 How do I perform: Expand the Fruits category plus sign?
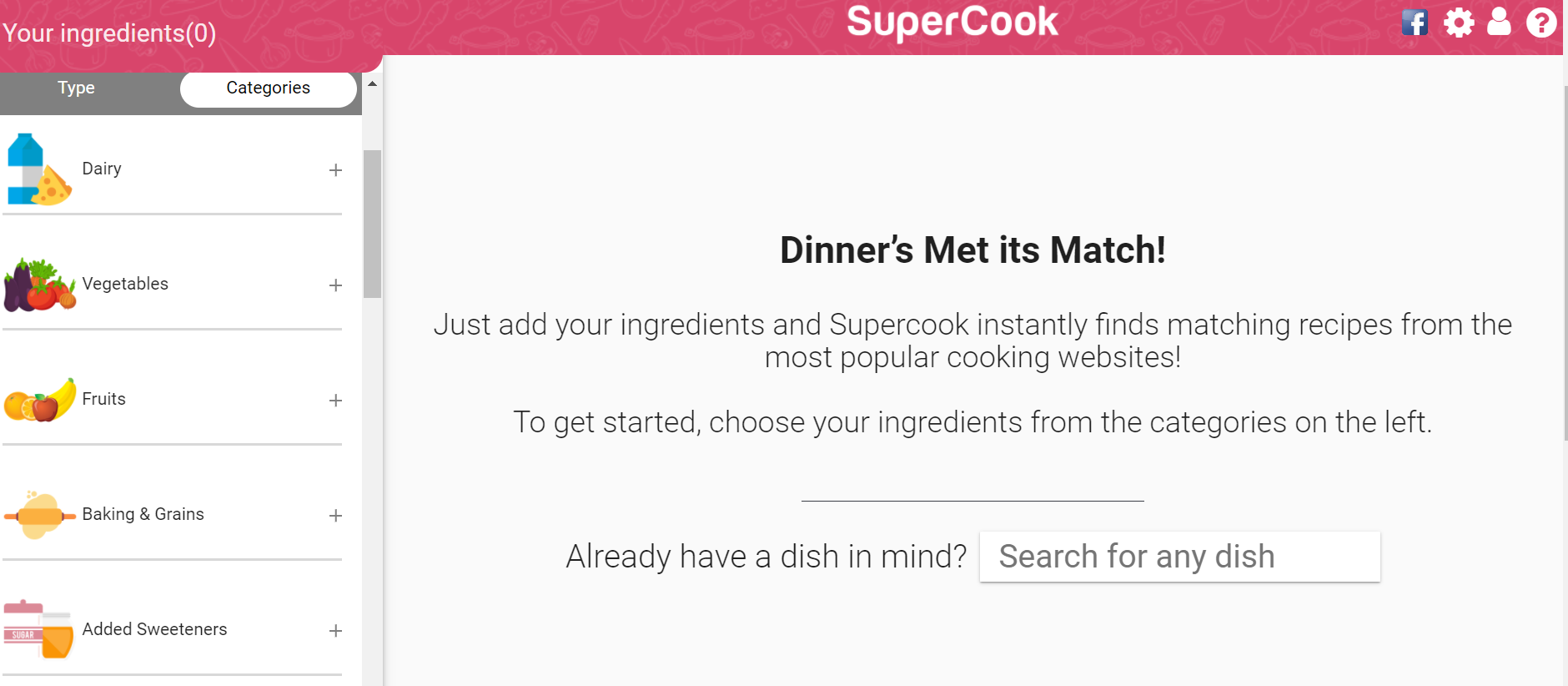click(x=335, y=401)
